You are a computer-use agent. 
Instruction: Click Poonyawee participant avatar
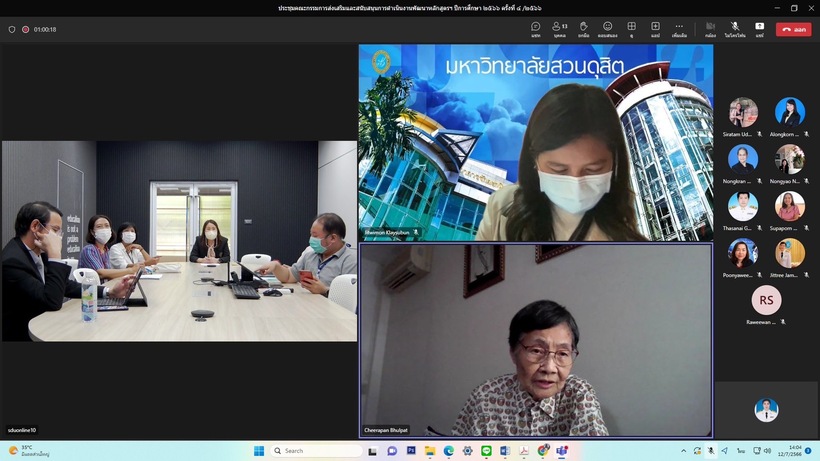coord(743,253)
